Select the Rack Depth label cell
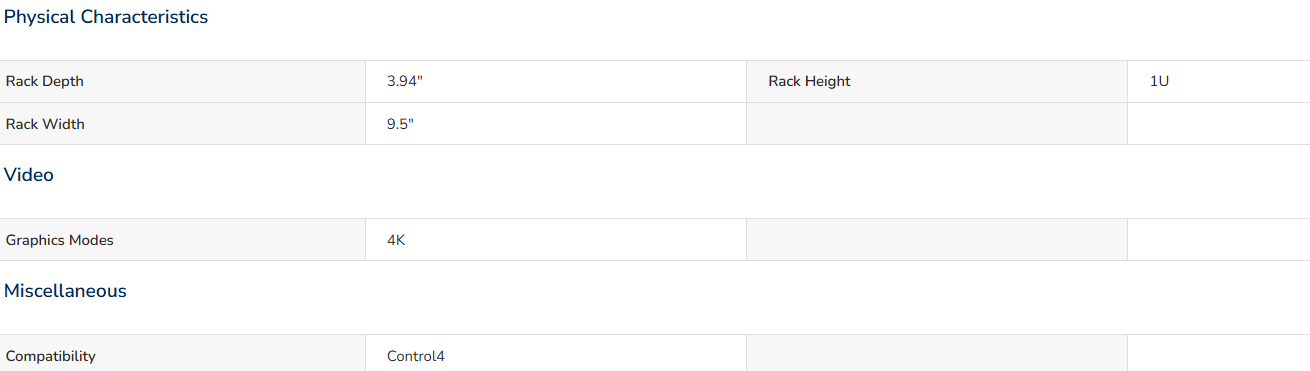1310x371 pixels. (x=183, y=81)
